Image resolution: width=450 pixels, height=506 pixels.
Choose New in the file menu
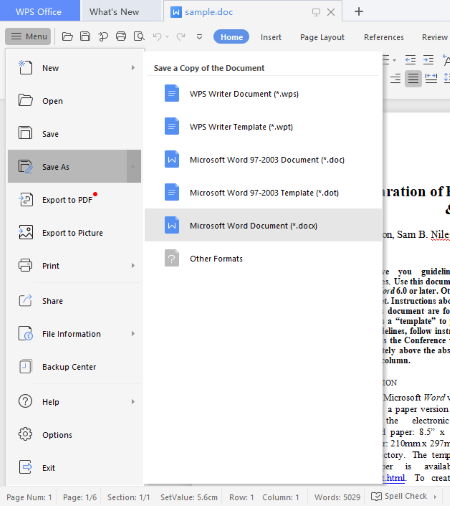click(x=74, y=68)
